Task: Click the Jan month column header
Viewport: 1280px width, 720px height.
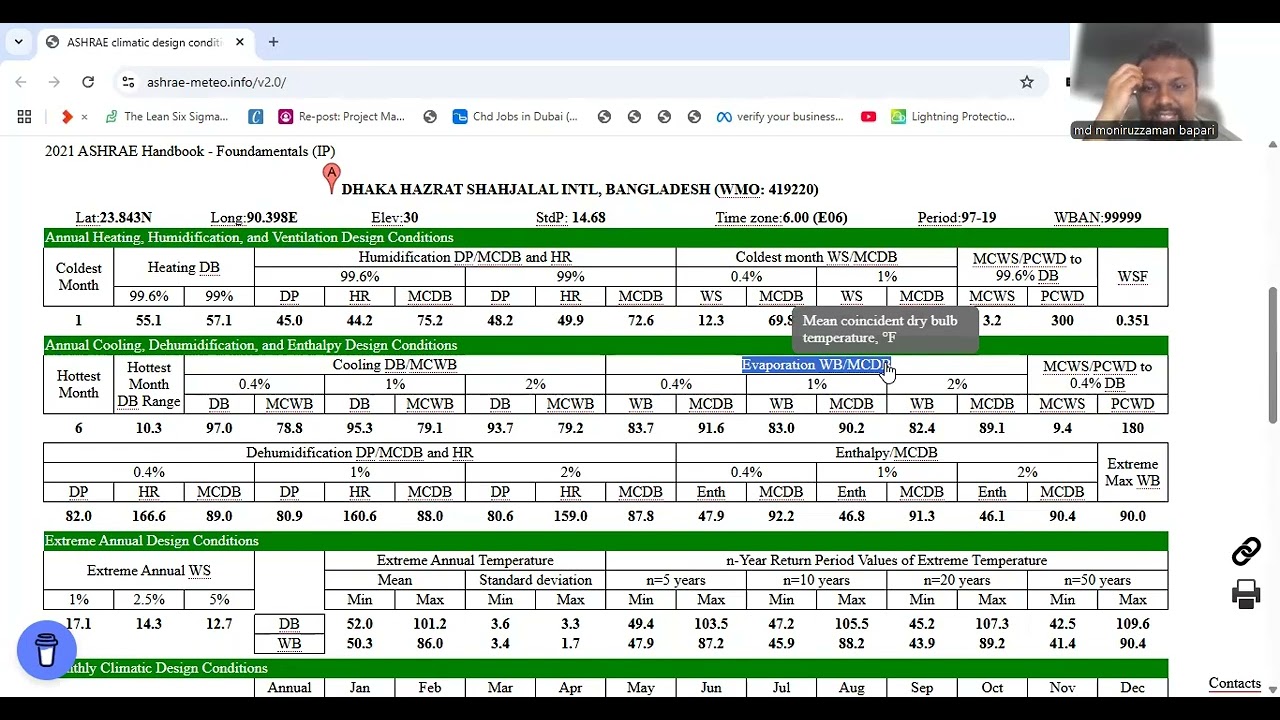Action: [359, 688]
